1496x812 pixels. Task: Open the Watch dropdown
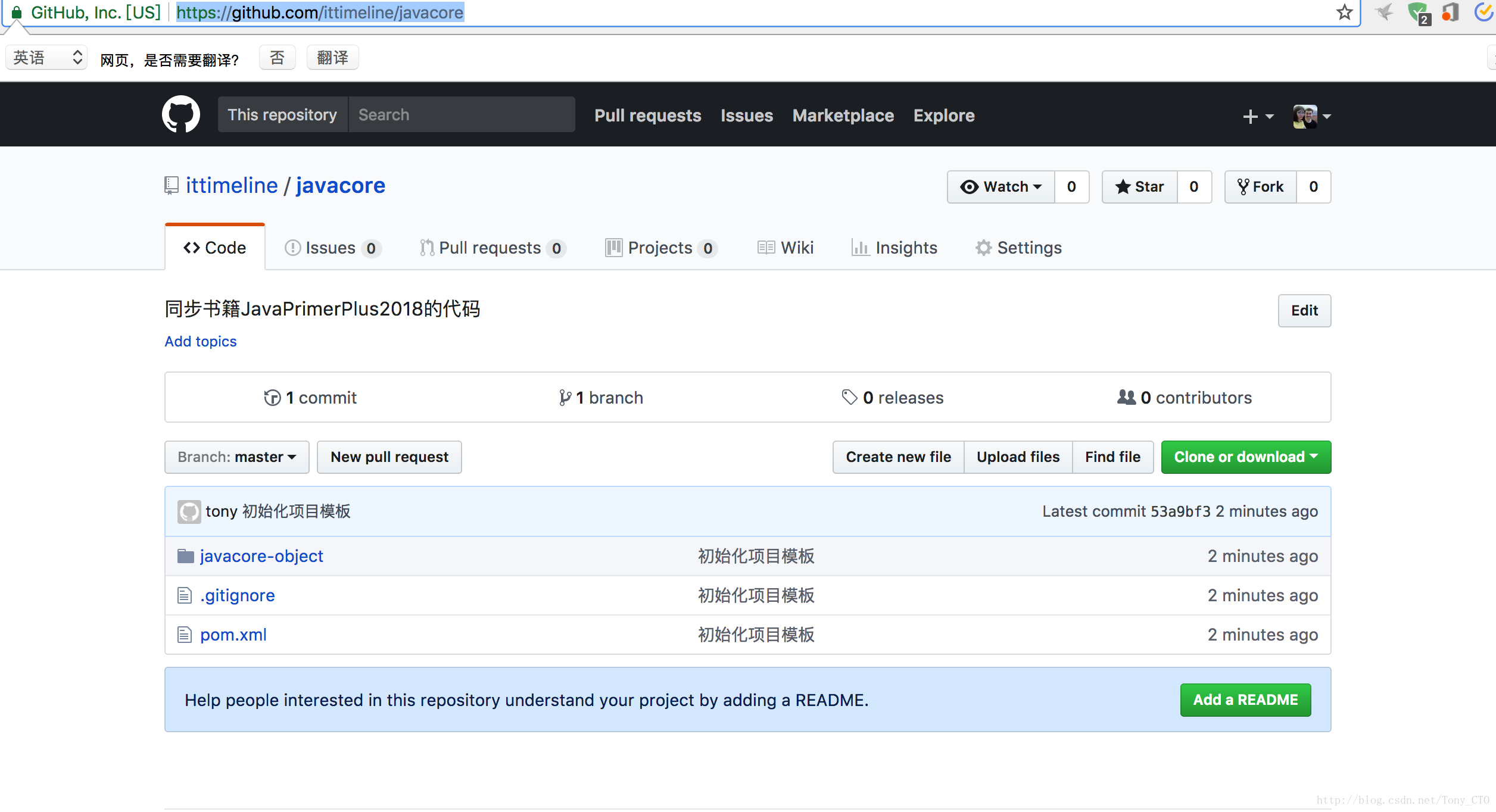pos(1001,187)
